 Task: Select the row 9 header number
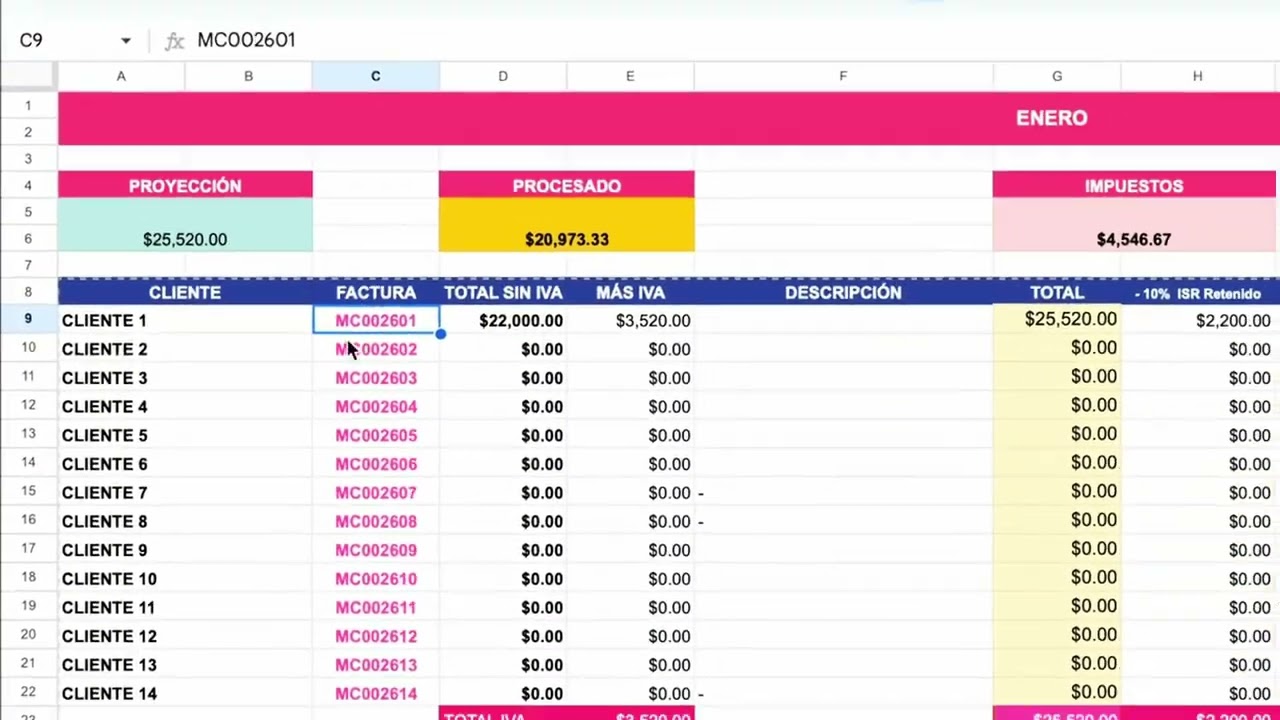[x=28, y=319]
